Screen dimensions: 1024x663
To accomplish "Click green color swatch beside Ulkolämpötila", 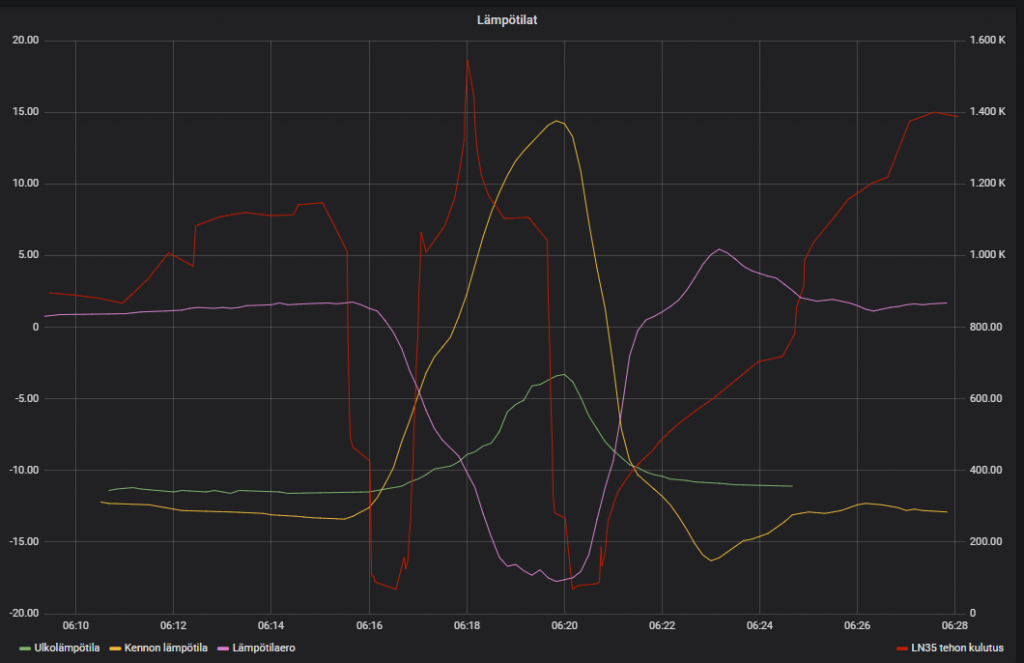I will (26, 647).
